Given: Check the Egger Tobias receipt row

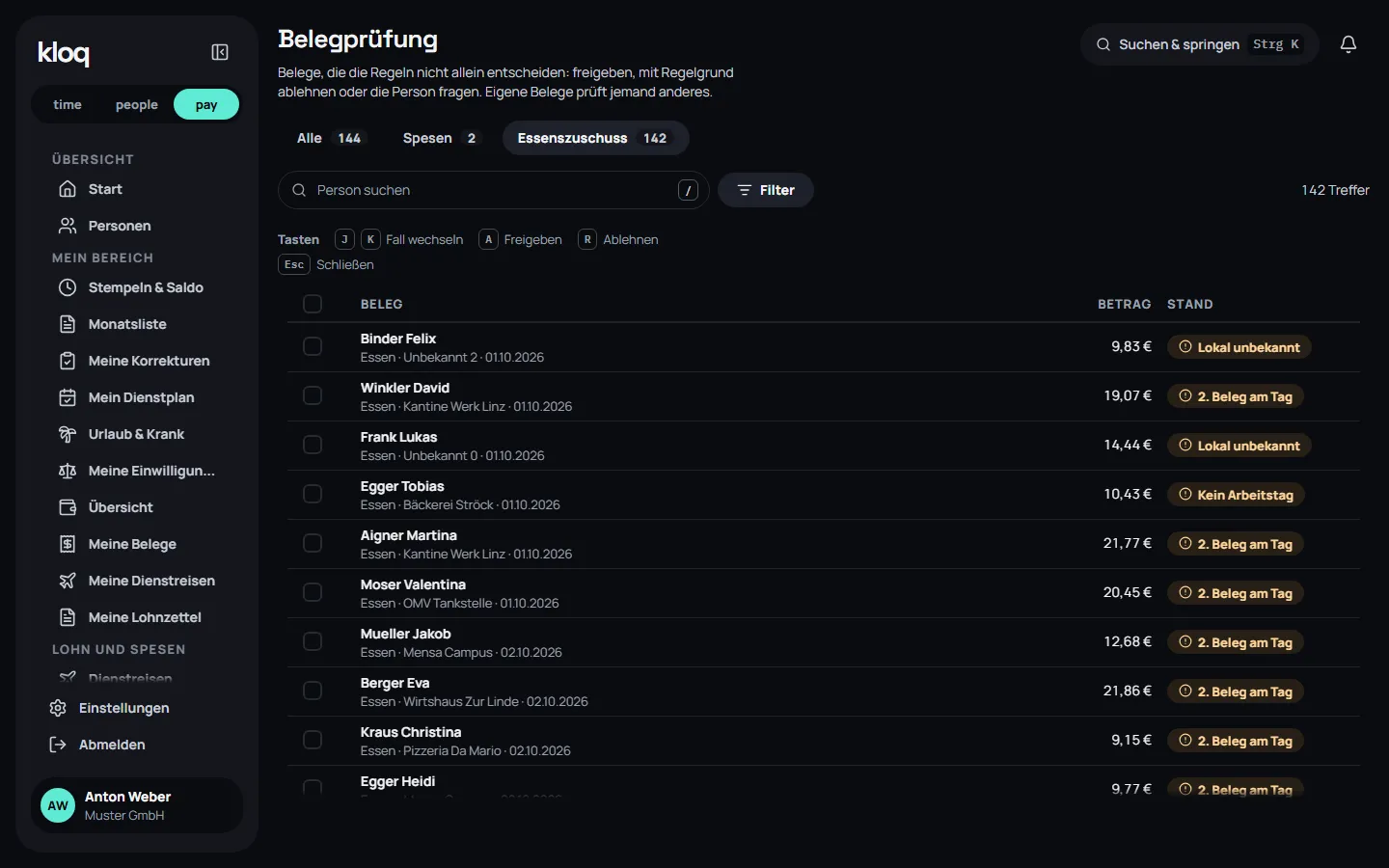Looking at the screenshot, I should click(x=313, y=494).
